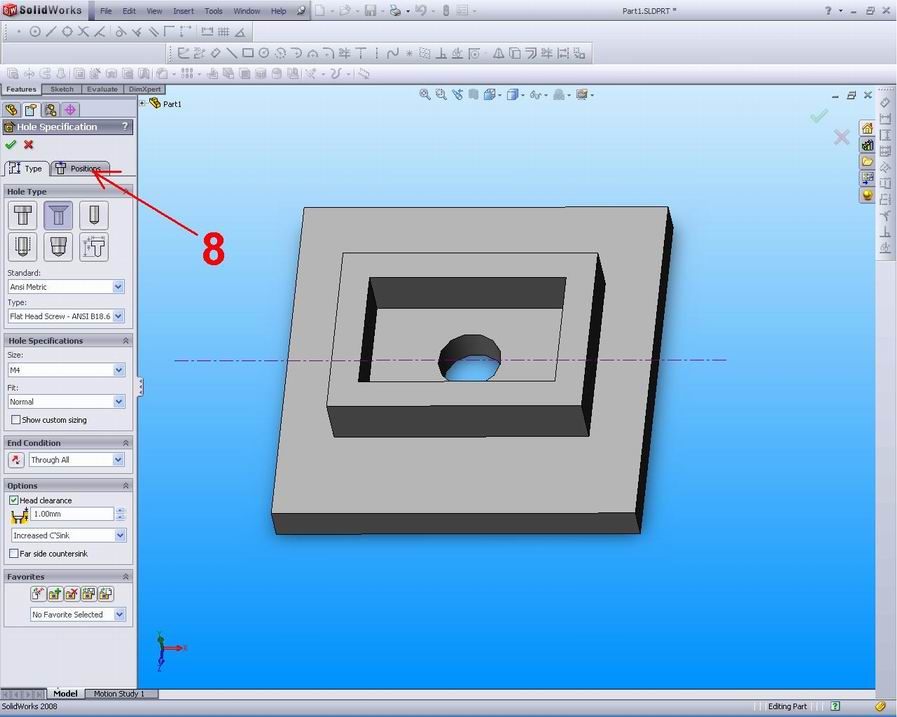Viewport: 897px width, 717px height.
Task: Confirm hole with the green checkmark
Action: click(11, 145)
